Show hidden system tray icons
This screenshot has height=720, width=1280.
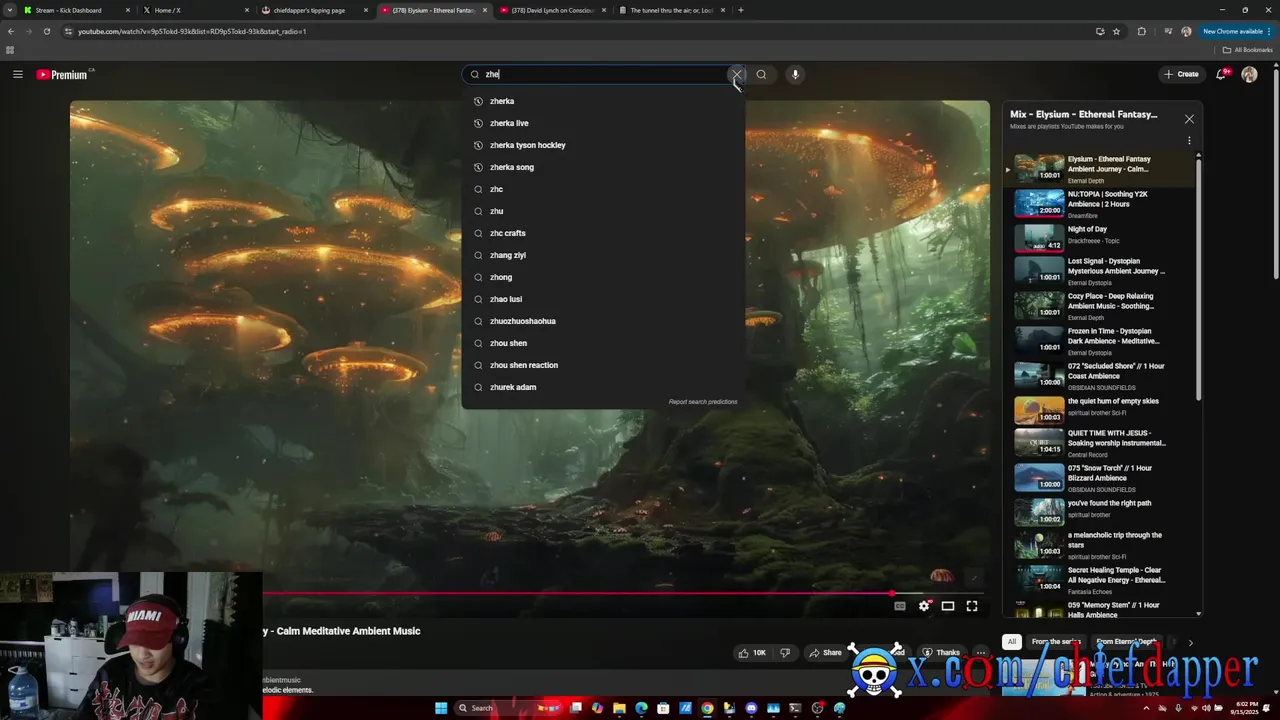[1147, 708]
